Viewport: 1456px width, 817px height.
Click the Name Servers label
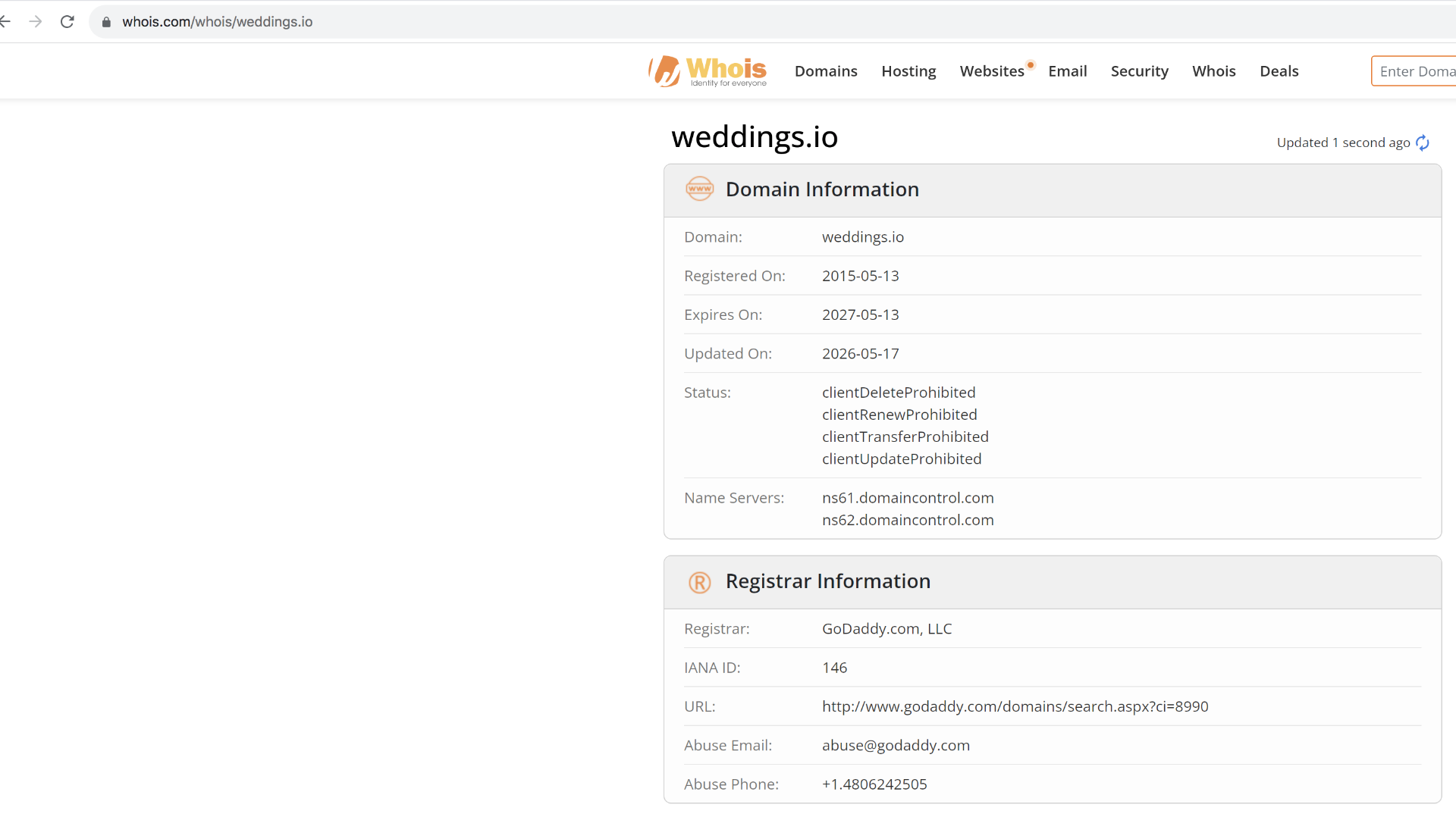coord(734,498)
